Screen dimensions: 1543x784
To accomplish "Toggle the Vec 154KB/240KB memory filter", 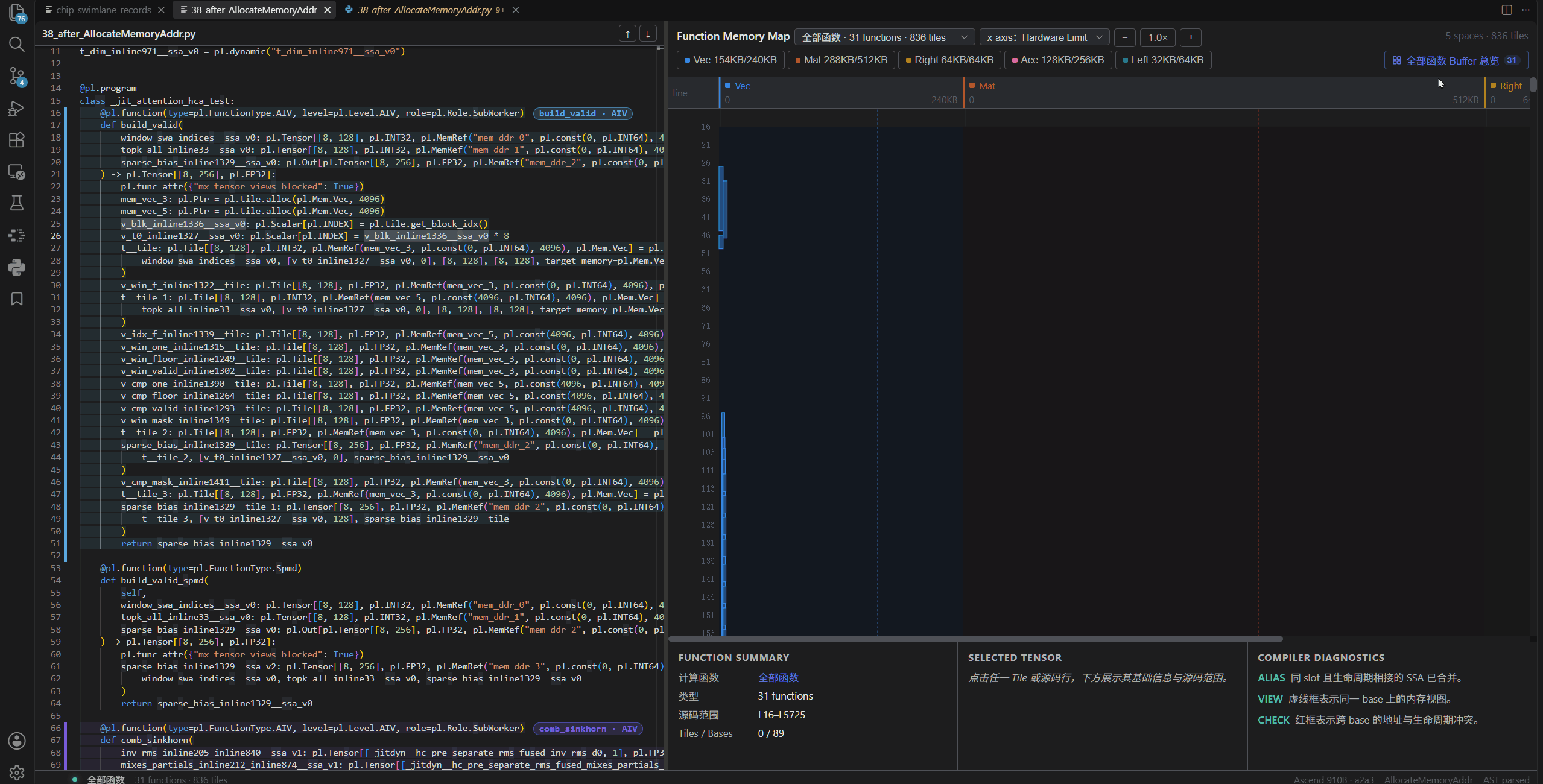I will point(730,60).
